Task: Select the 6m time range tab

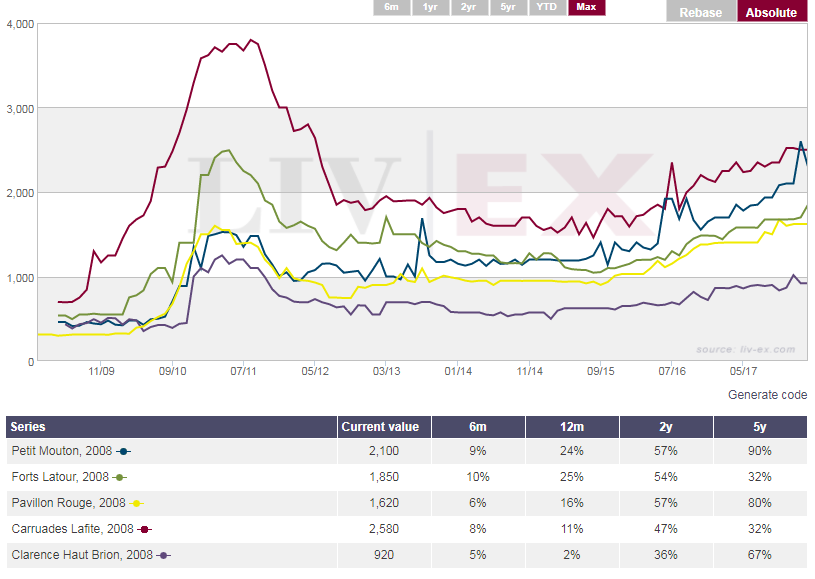Action: 391,7
